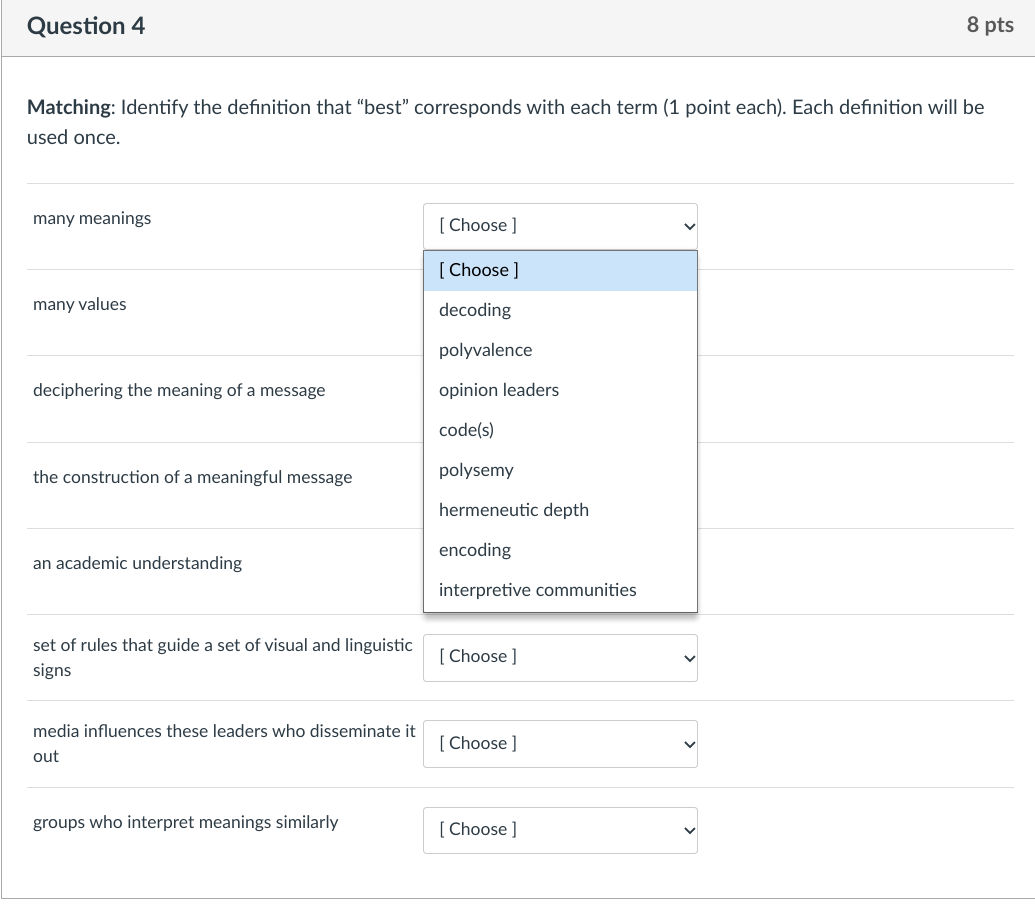This screenshot has width=1035, height=904.
Task: Choose 'encoding' from the open dropdown
Action: click(475, 550)
